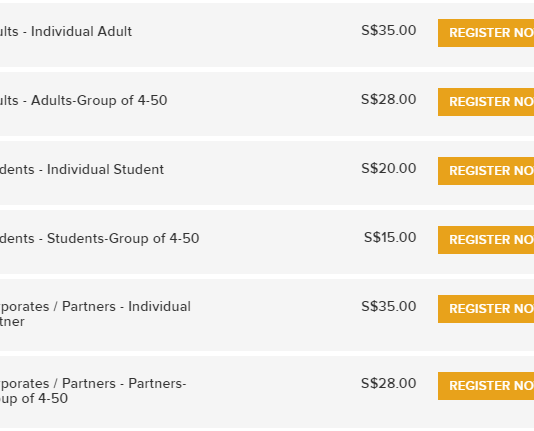Select the Individual Adult ticket label
Screen dimensions: 534x431
(66, 31)
